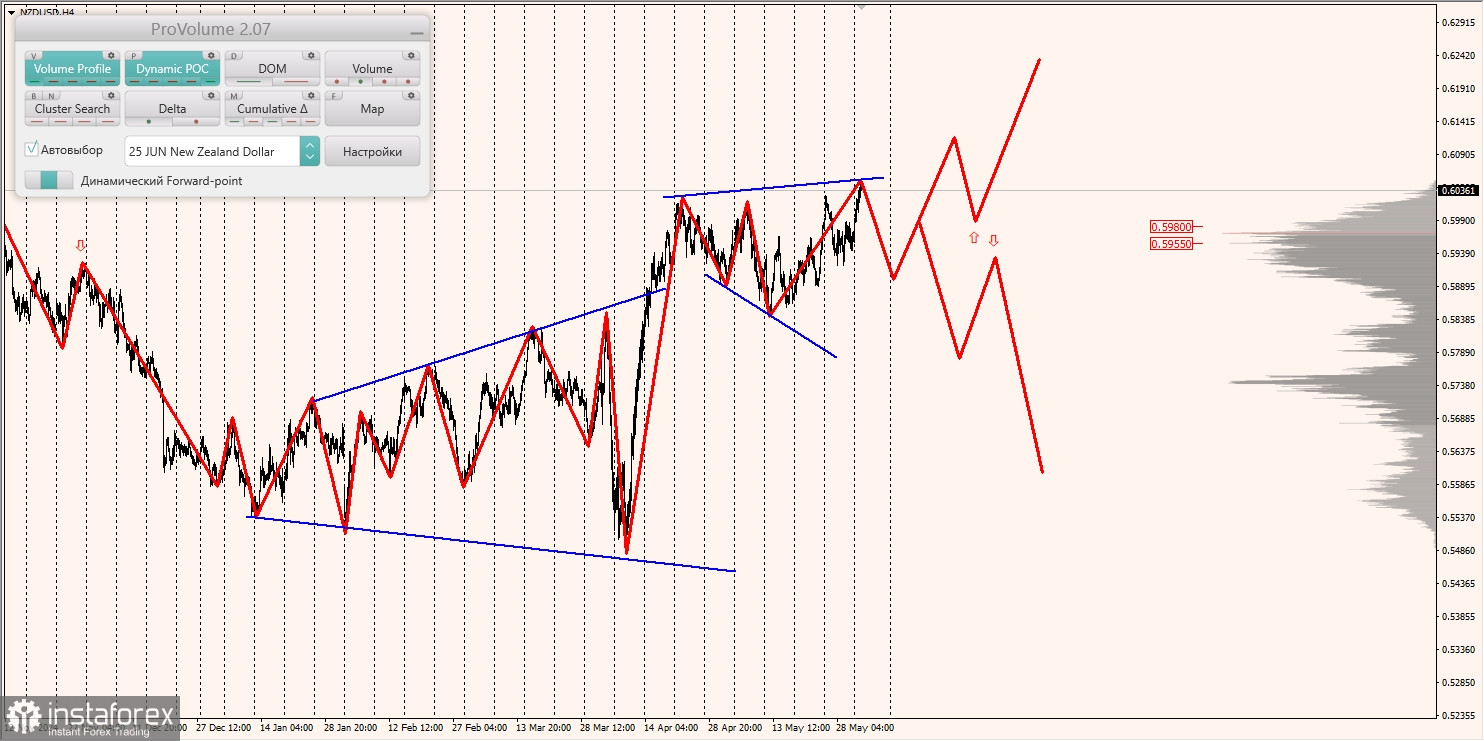1484x741 pixels.
Task: Toggle the Dynamic POC indicator
Action: (x=172, y=69)
